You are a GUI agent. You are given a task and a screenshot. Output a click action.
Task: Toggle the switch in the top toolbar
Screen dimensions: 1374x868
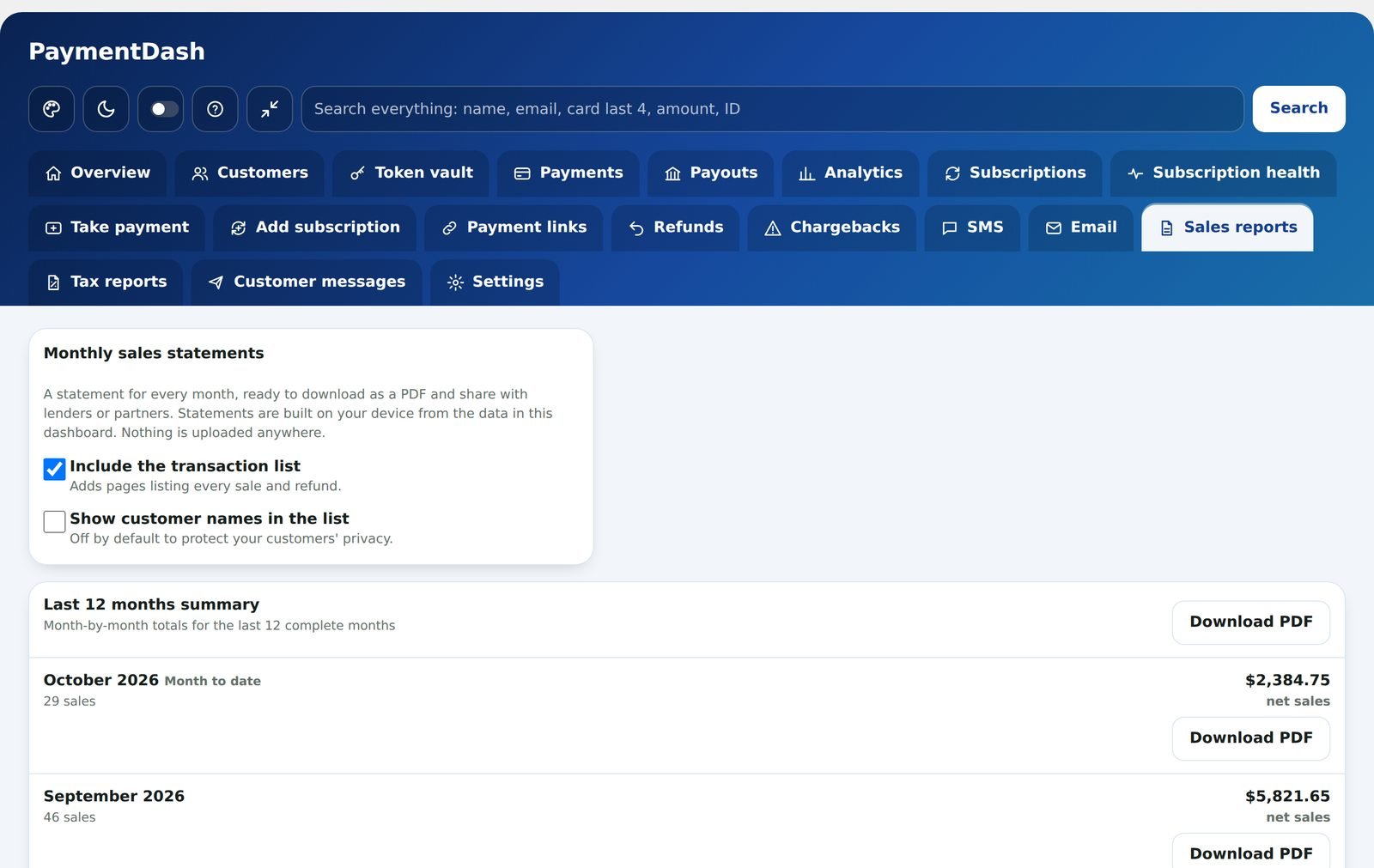point(161,109)
